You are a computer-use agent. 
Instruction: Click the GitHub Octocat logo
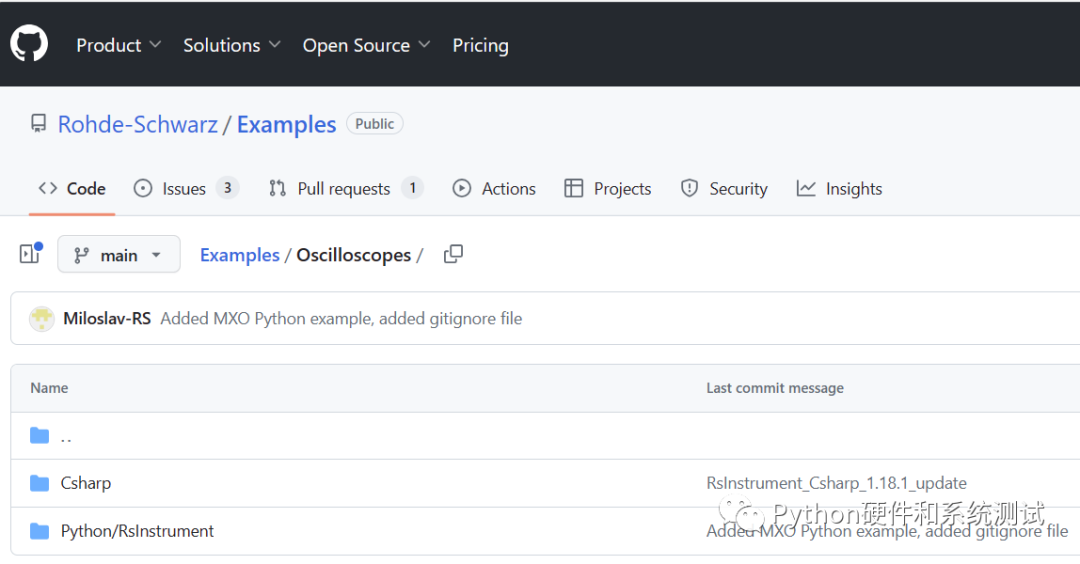point(29,44)
